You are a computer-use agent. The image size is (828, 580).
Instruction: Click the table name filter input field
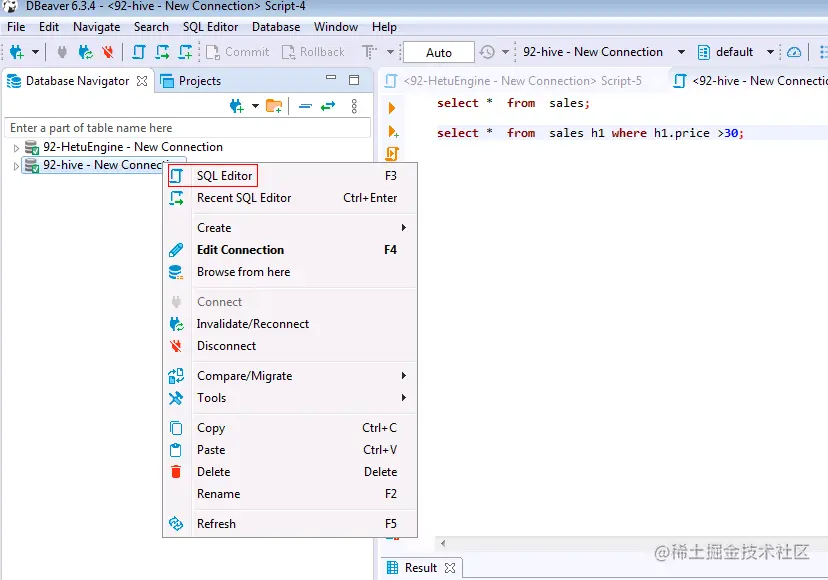187,128
